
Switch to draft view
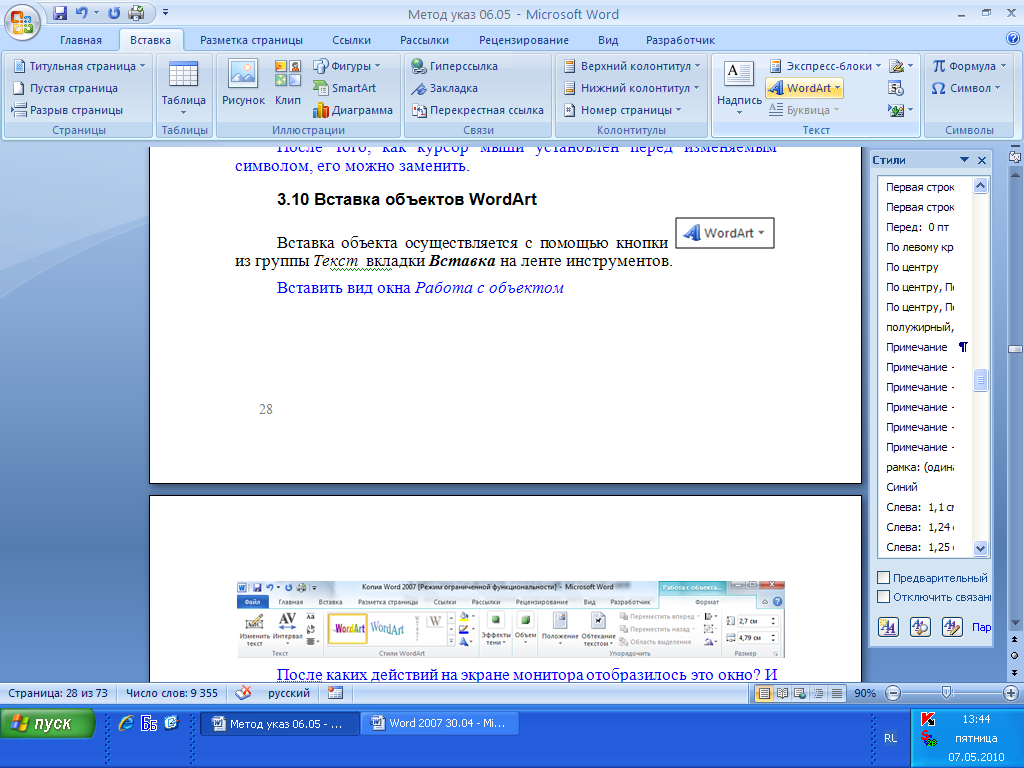tap(836, 694)
